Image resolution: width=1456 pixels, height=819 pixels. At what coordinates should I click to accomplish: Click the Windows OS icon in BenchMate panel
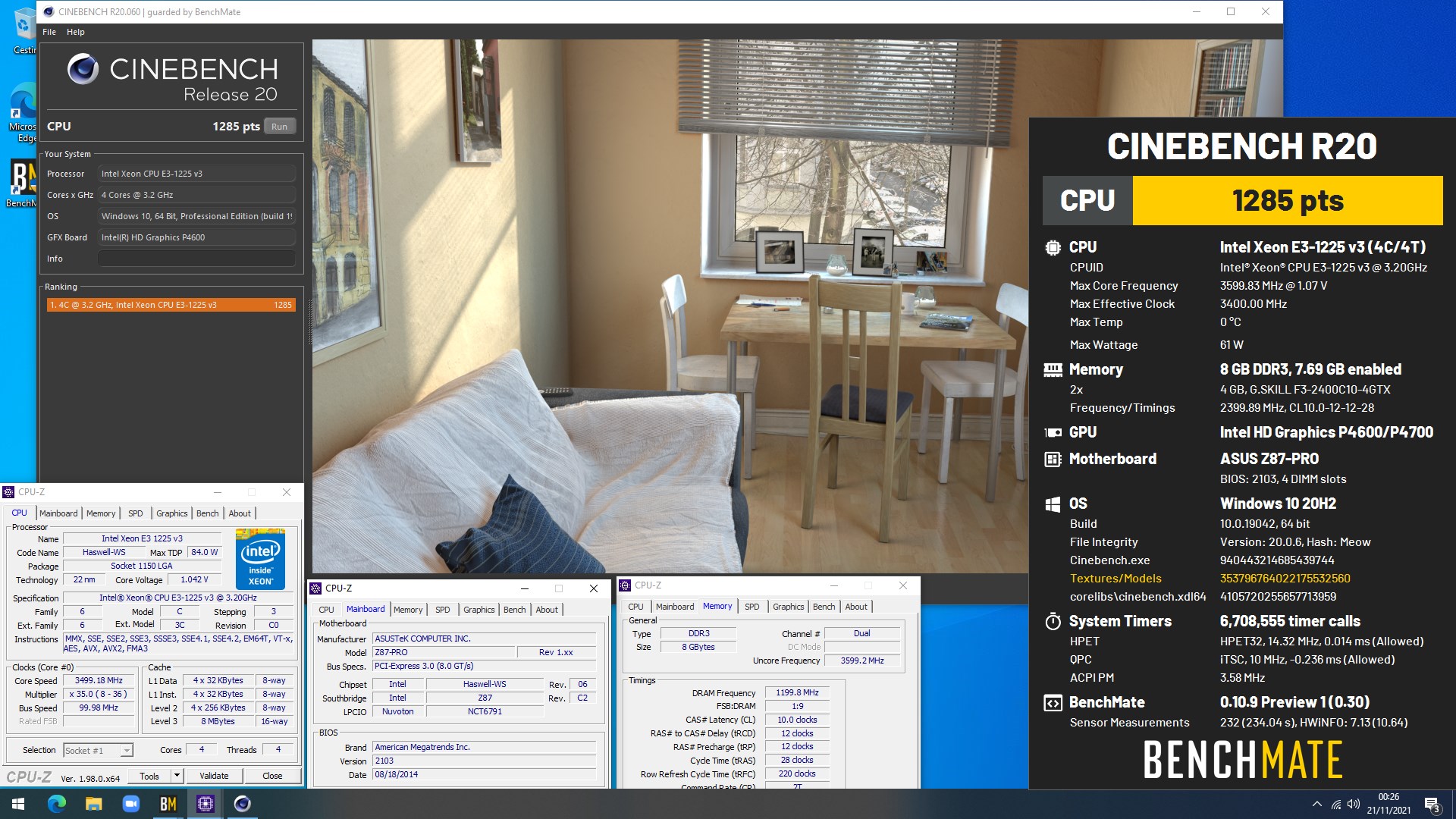(1053, 504)
